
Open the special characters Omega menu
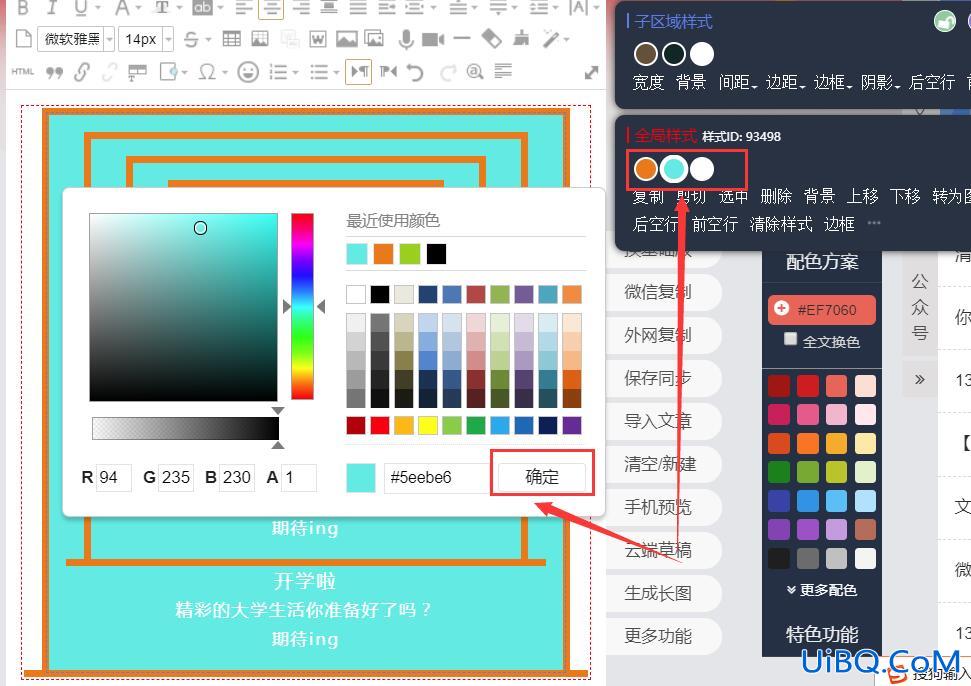207,72
